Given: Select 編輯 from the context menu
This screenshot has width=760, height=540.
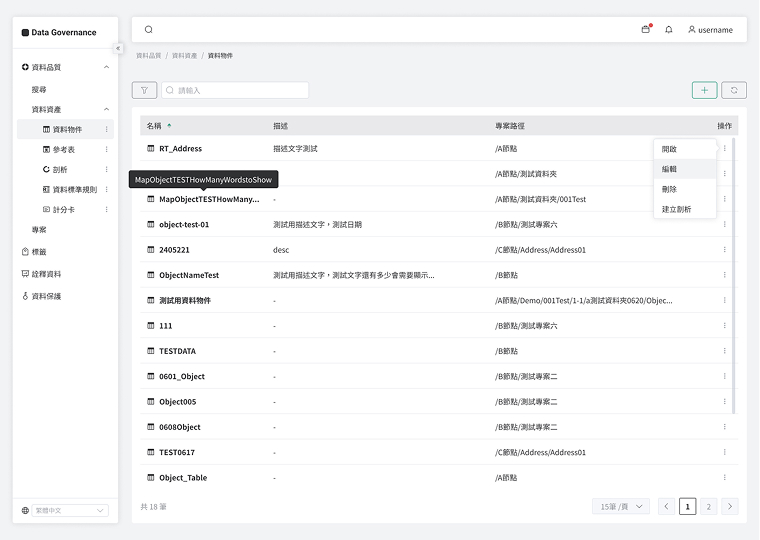Looking at the screenshot, I should [670, 169].
